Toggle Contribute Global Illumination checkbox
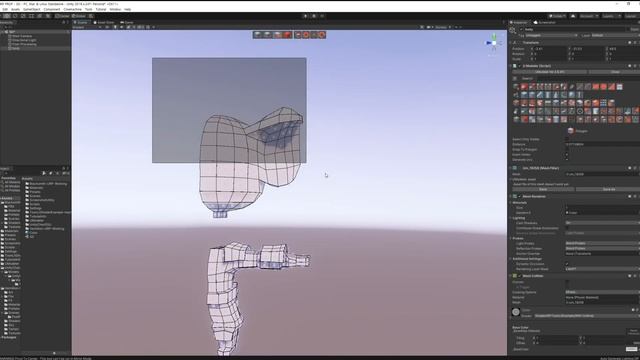 point(567,228)
